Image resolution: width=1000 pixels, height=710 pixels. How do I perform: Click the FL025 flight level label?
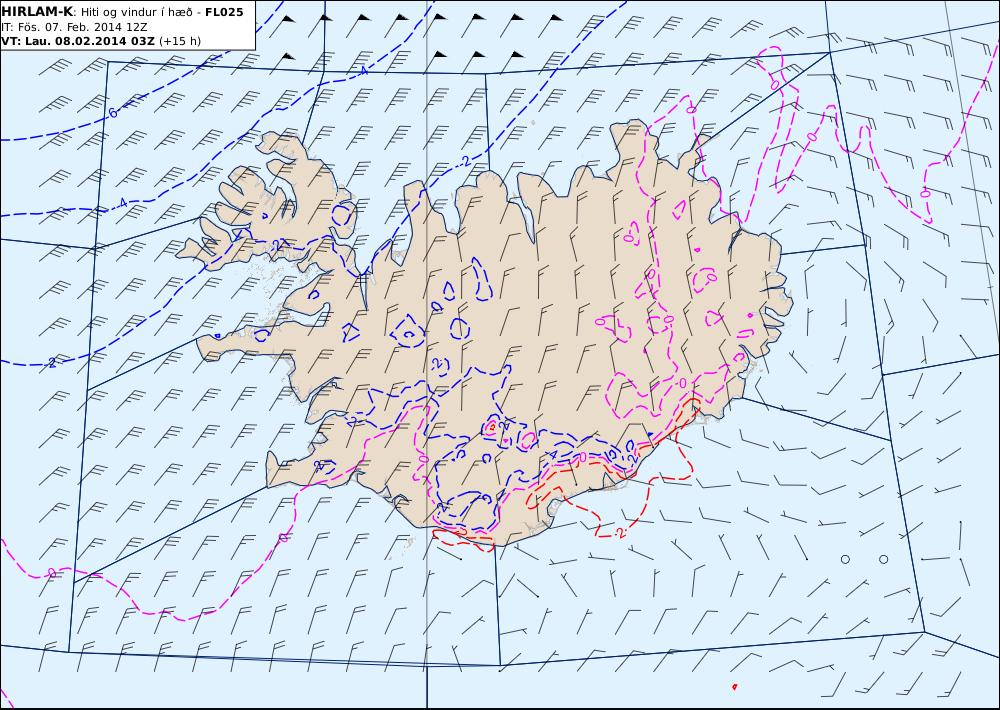(224, 12)
